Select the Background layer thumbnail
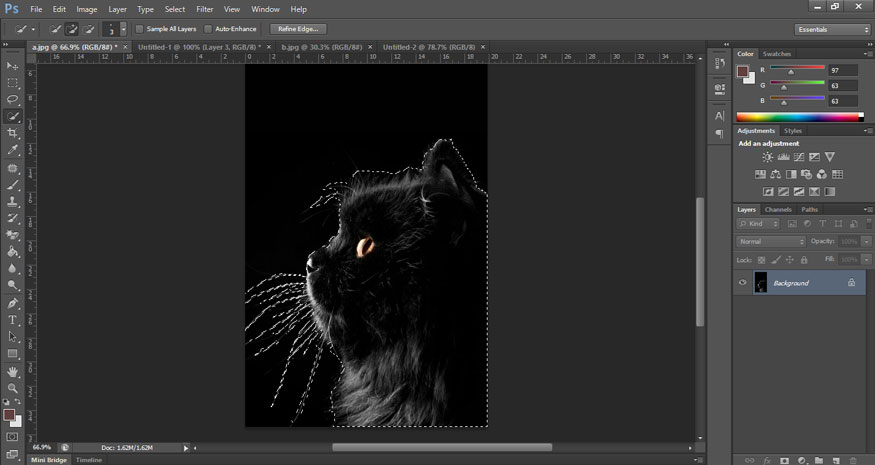This screenshot has width=875, height=465. point(760,282)
